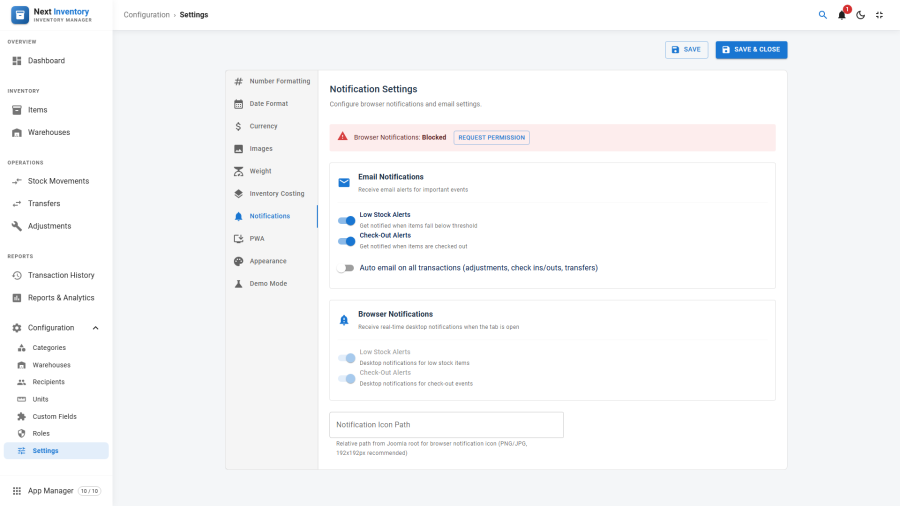Image resolution: width=900 pixels, height=506 pixels.
Task: Open the notifications bell in header
Action: click(841, 15)
